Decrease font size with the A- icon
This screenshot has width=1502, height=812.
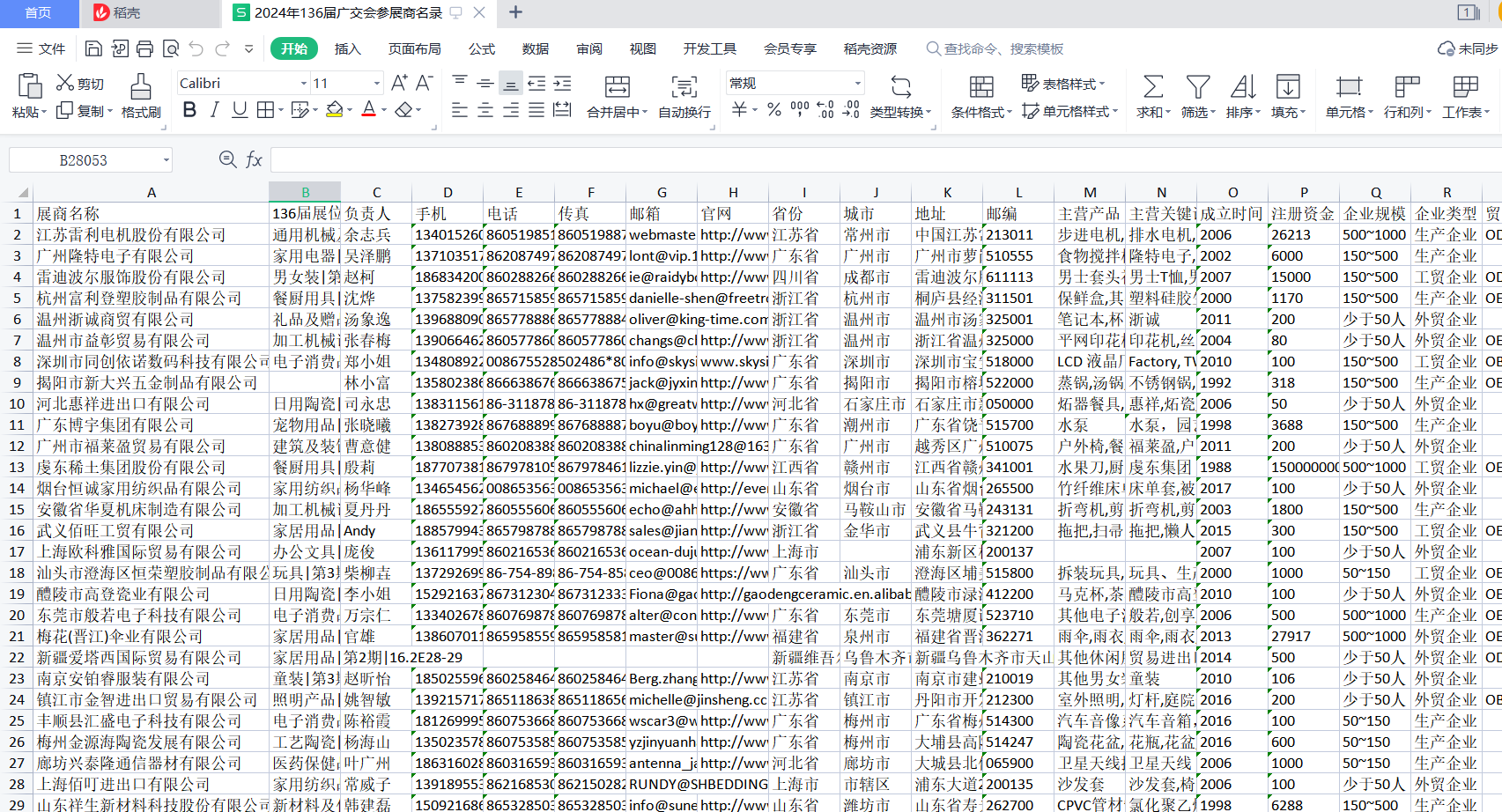424,83
